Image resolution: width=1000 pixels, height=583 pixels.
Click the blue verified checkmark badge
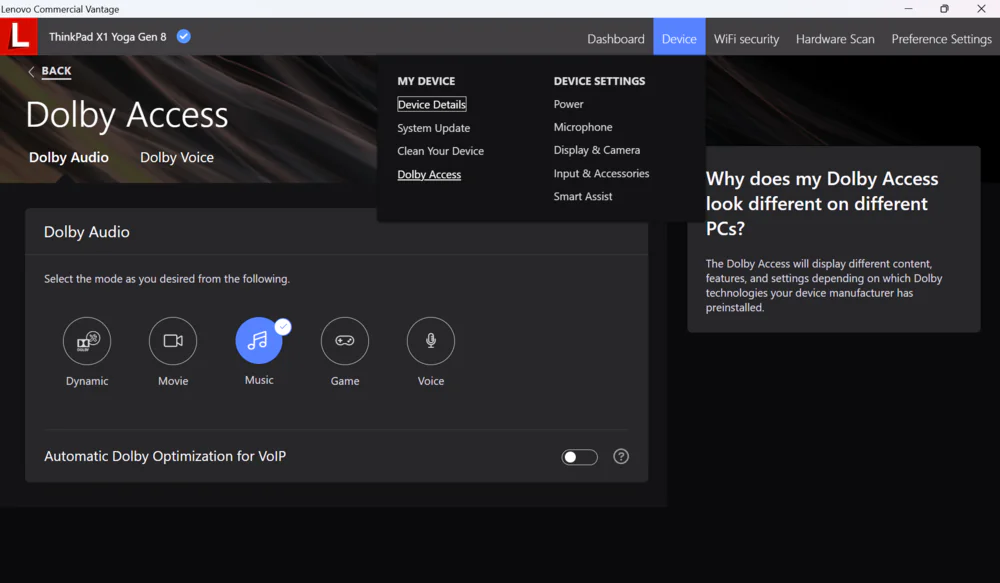click(x=184, y=36)
